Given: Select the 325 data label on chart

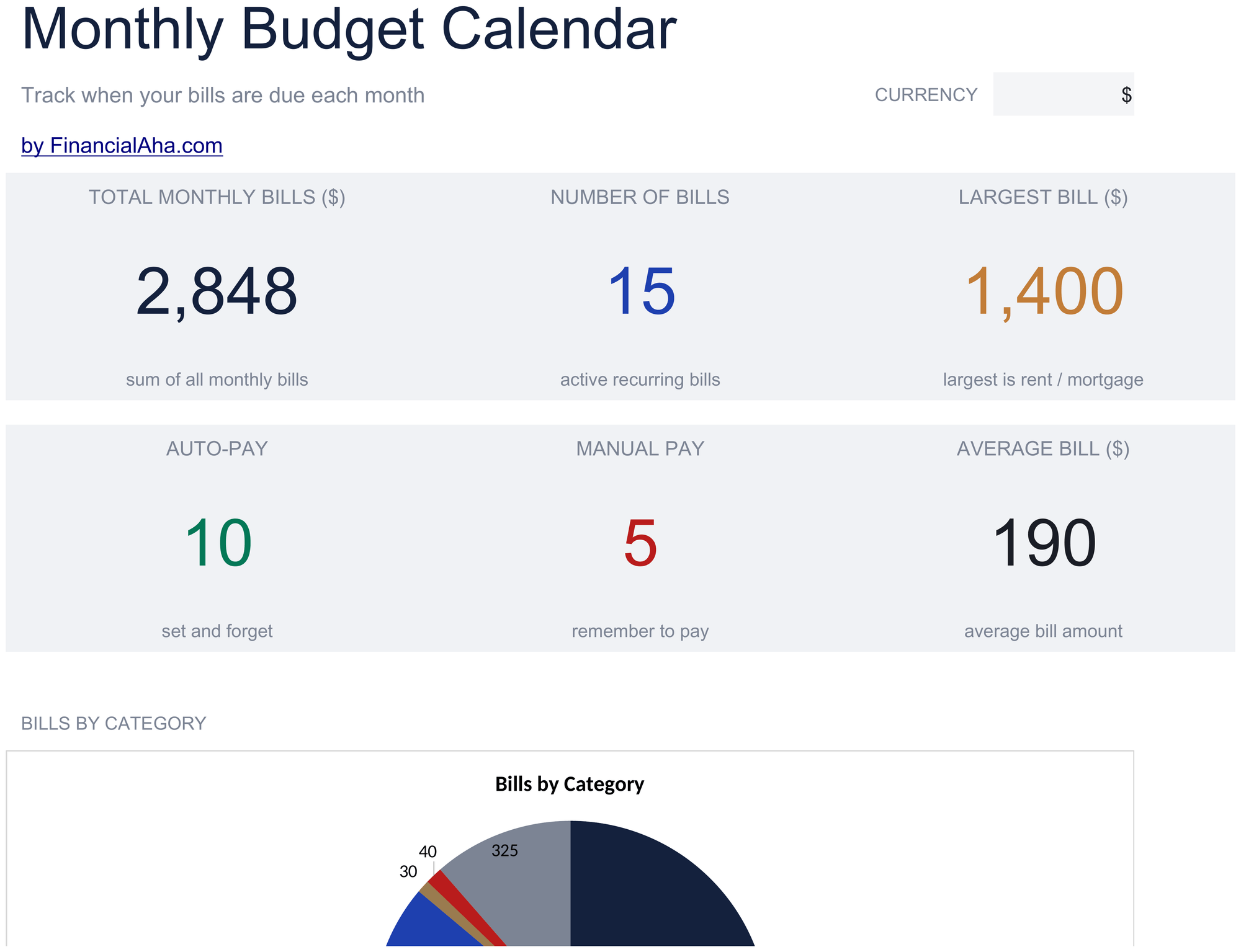Looking at the screenshot, I should [x=504, y=851].
